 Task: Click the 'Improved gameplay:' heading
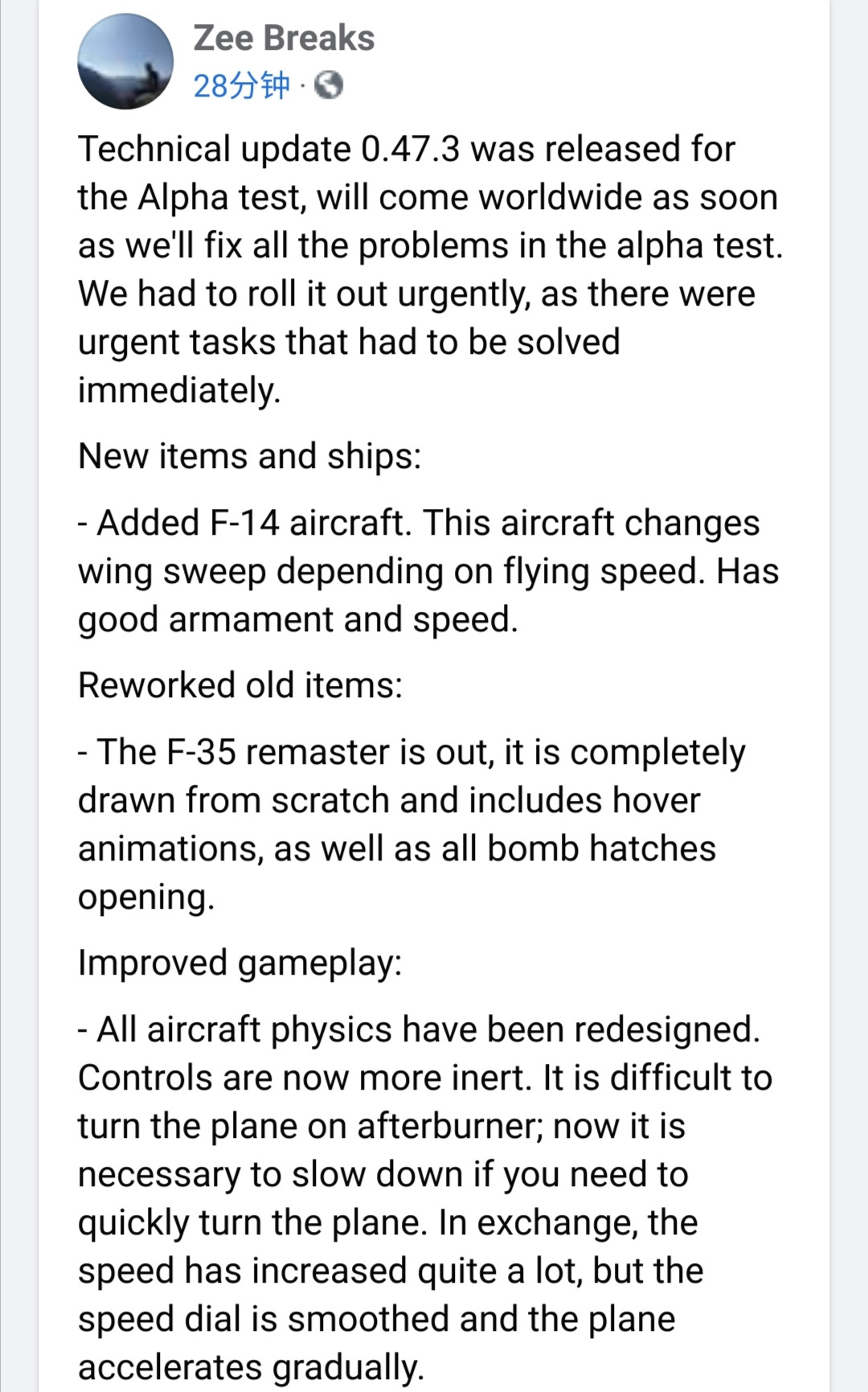pos(240,963)
